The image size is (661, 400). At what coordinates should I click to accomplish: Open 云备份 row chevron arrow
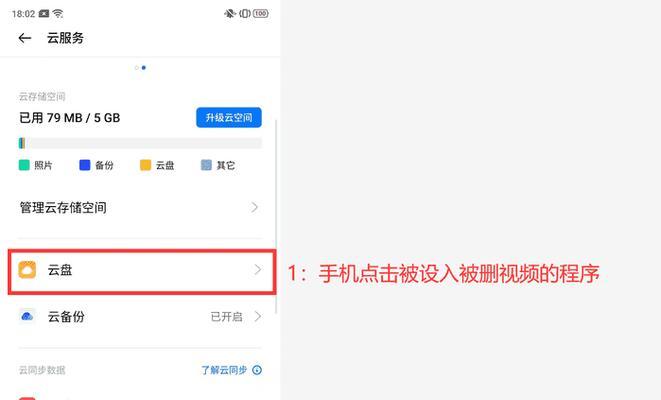(x=258, y=316)
